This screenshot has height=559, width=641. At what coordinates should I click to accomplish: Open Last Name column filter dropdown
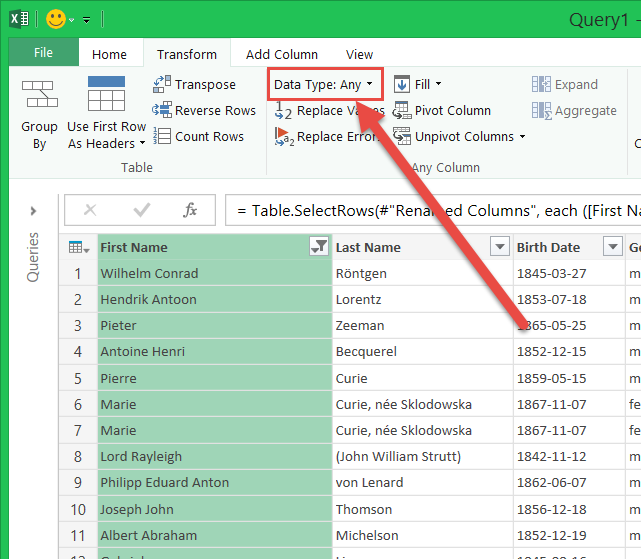[x=499, y=247]
